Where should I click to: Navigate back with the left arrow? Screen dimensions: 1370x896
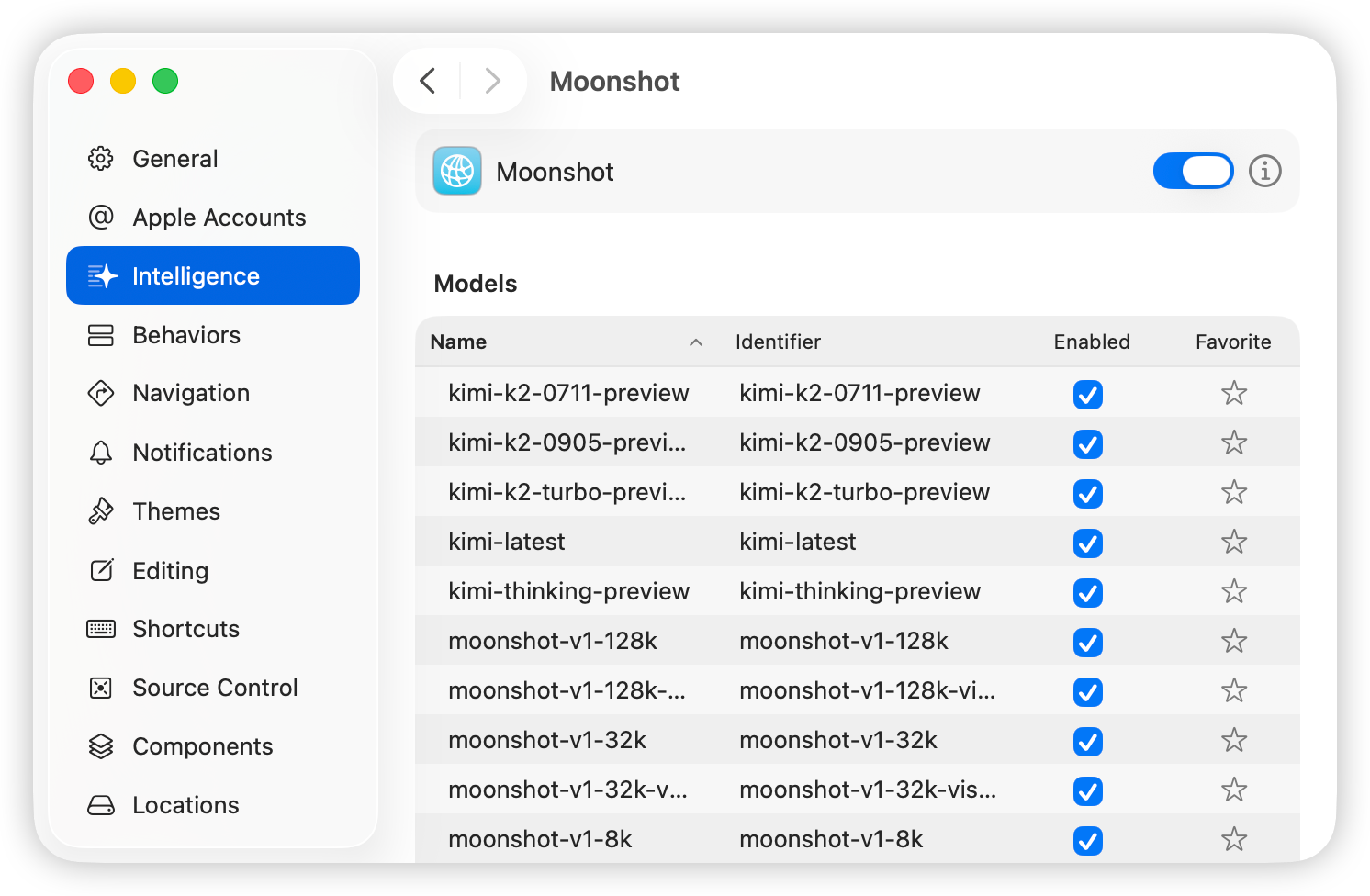426,81
